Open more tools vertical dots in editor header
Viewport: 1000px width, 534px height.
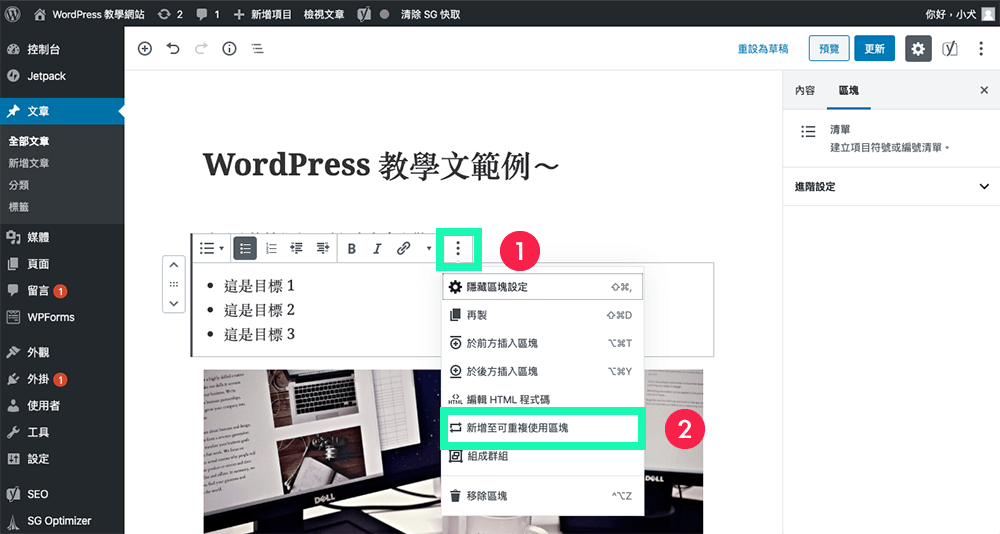coord(981,48)
